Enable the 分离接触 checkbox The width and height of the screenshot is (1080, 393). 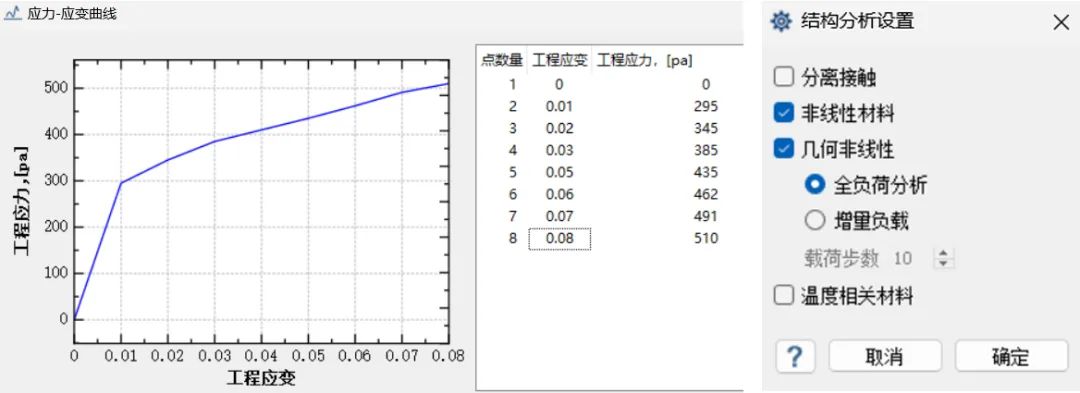(x=784, y=77)
